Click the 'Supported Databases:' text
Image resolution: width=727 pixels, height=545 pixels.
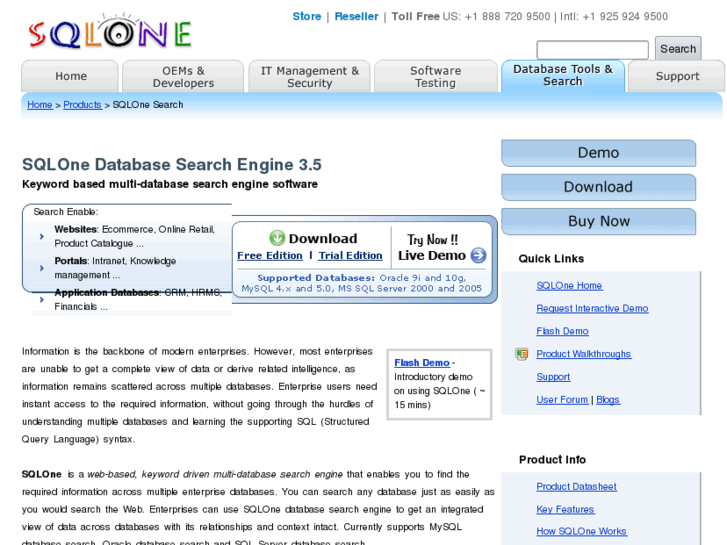(316, 278)
